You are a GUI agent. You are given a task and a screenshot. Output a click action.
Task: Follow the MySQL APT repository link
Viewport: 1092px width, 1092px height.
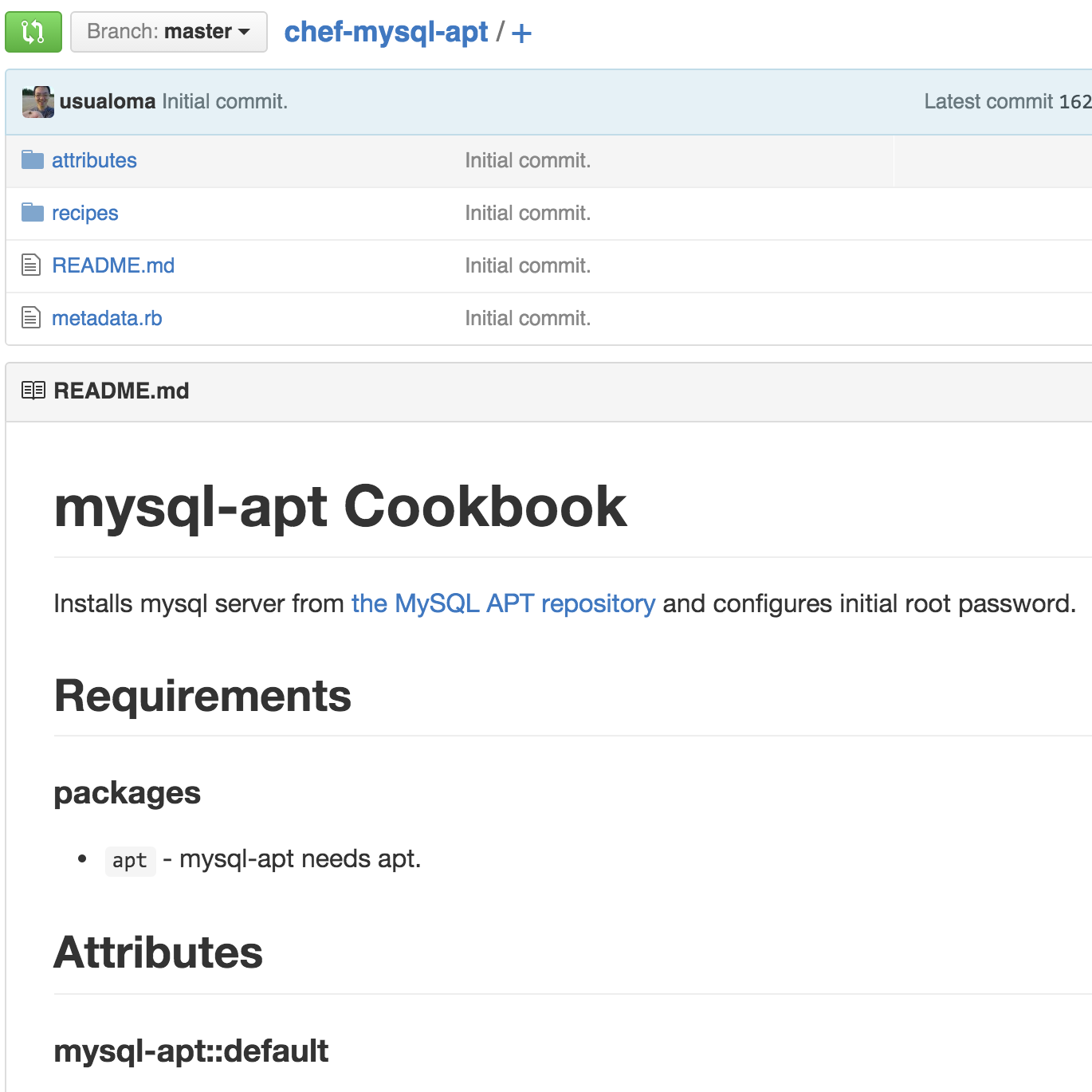(x=503, y=604)
